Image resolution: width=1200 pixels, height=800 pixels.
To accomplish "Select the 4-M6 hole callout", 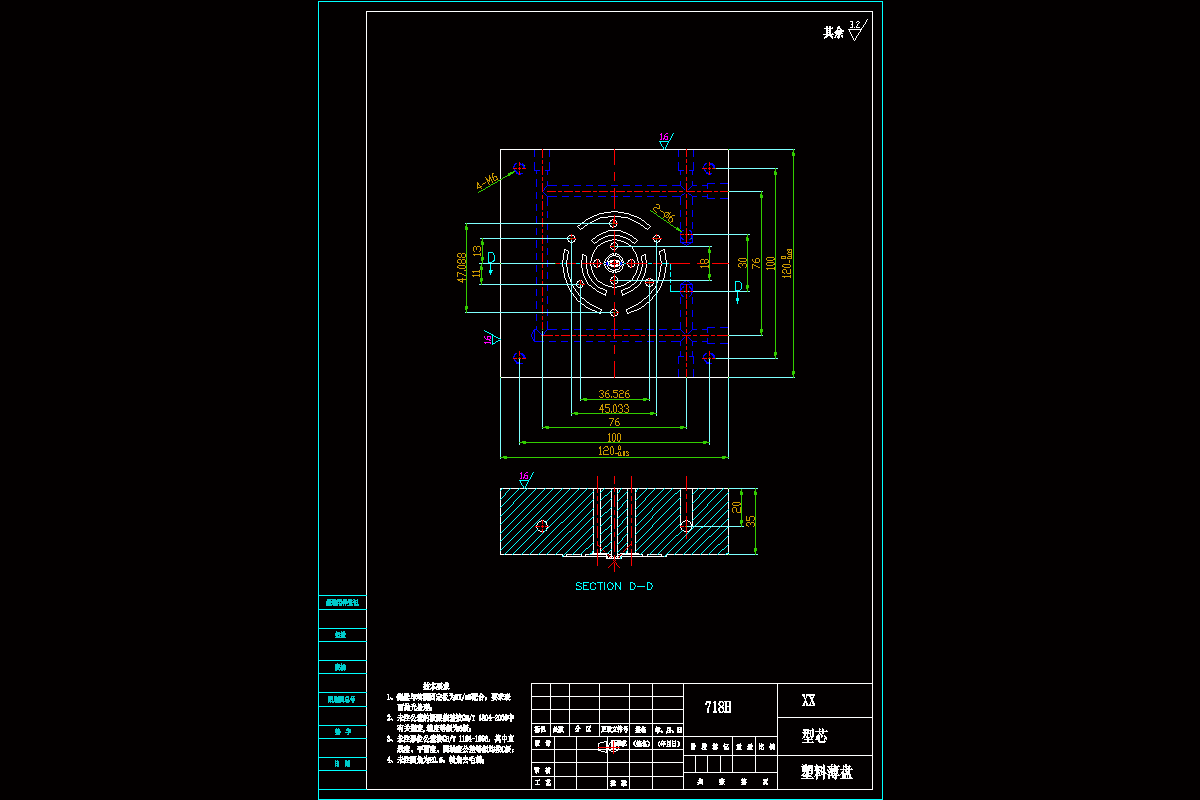I will click(487, 181).
